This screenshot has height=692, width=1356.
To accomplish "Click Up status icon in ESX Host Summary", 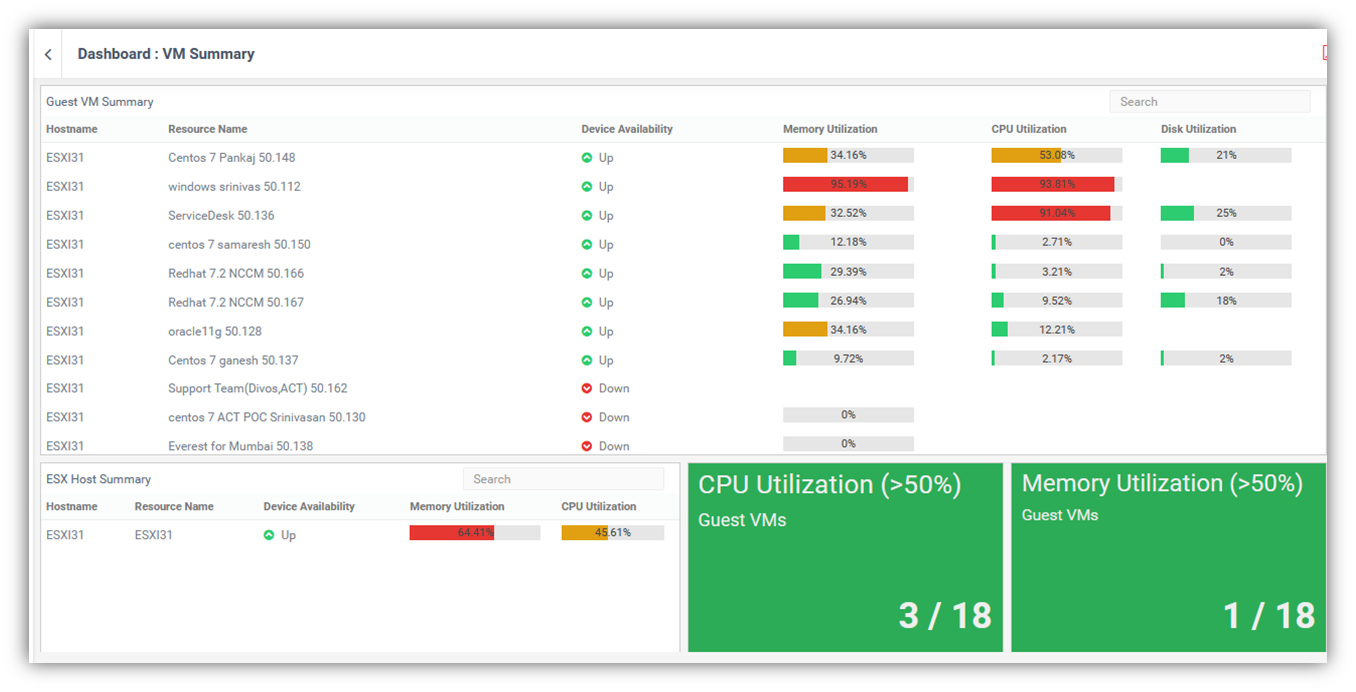I will (269, 535).
